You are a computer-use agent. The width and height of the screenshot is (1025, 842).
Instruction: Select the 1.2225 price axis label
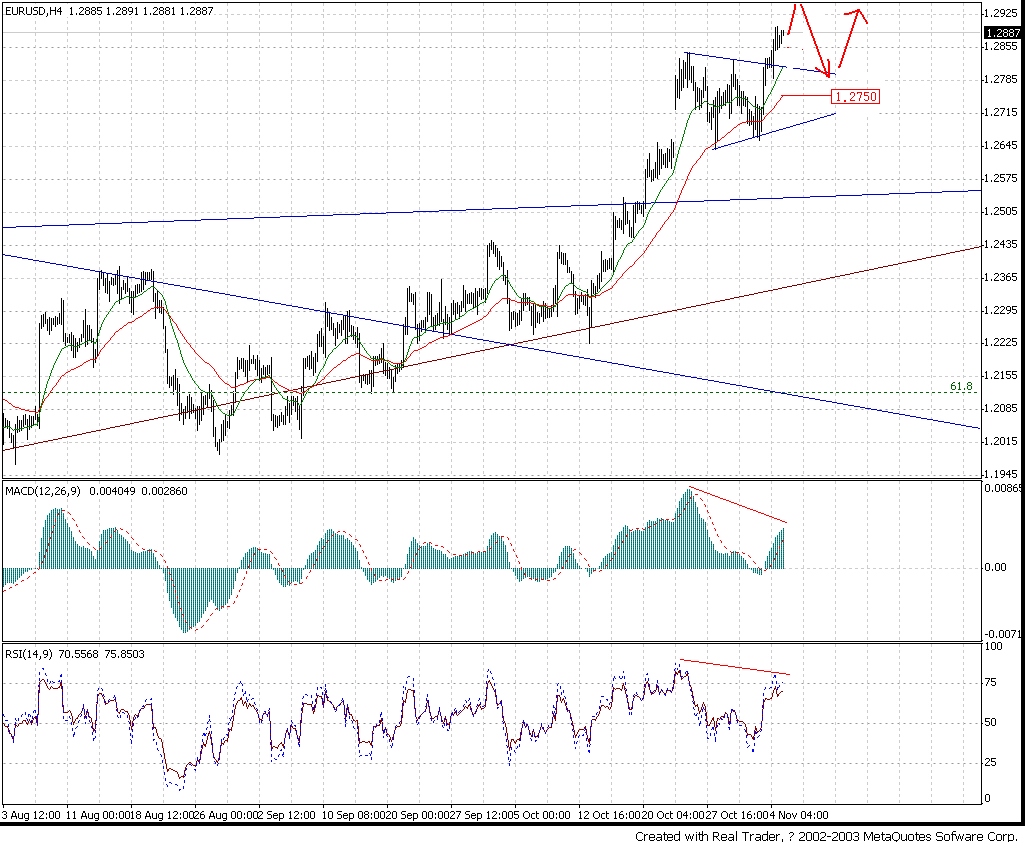click(x=1003, y=343)
